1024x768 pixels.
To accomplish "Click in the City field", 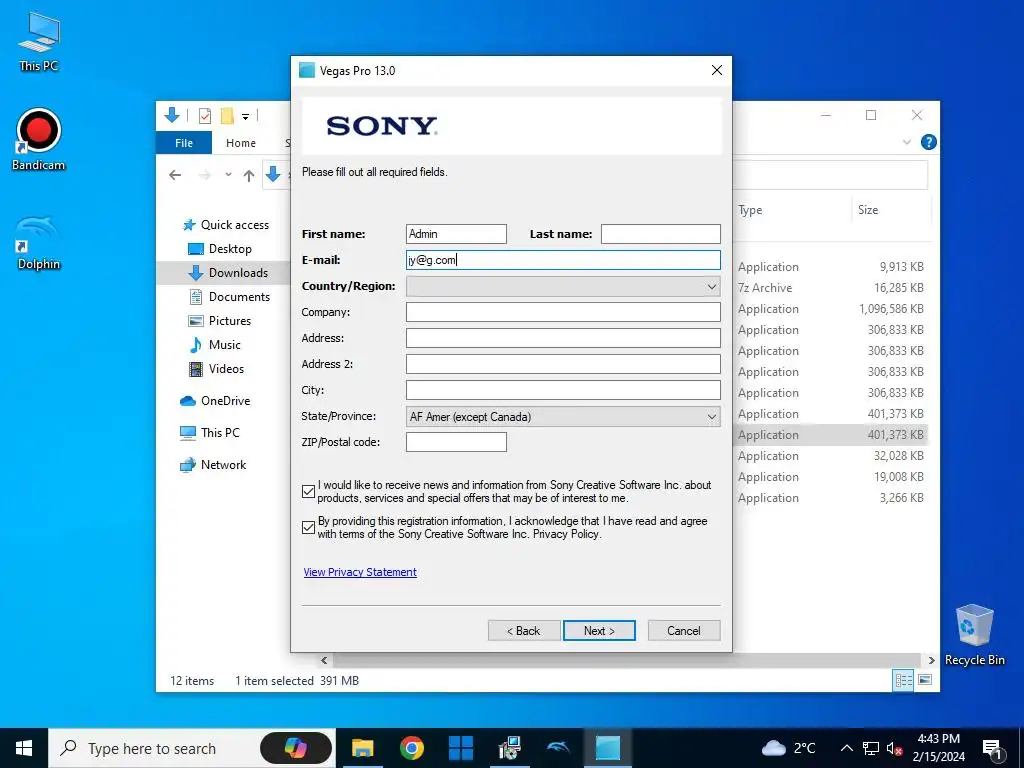I will click(x=563, y=391).
